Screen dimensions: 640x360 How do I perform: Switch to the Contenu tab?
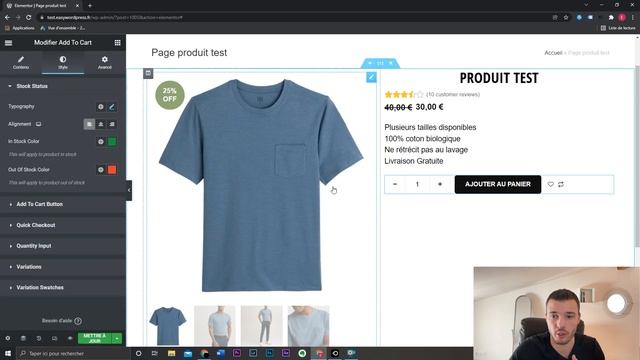[21, 62]
